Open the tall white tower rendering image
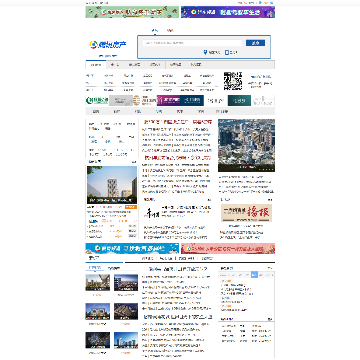This screenshot has height=360, width=360. 112,185
